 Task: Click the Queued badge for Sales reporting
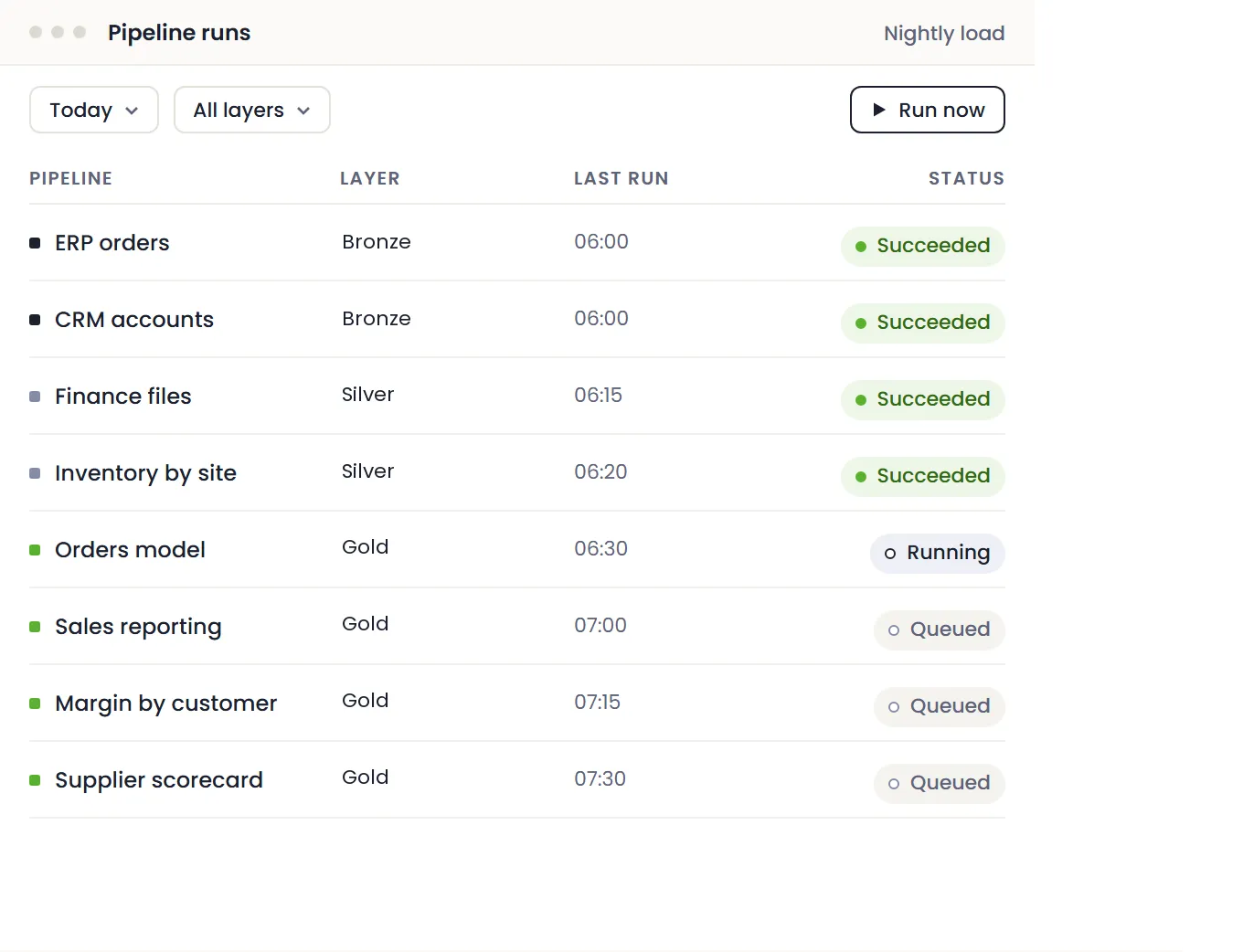point(940,629)
